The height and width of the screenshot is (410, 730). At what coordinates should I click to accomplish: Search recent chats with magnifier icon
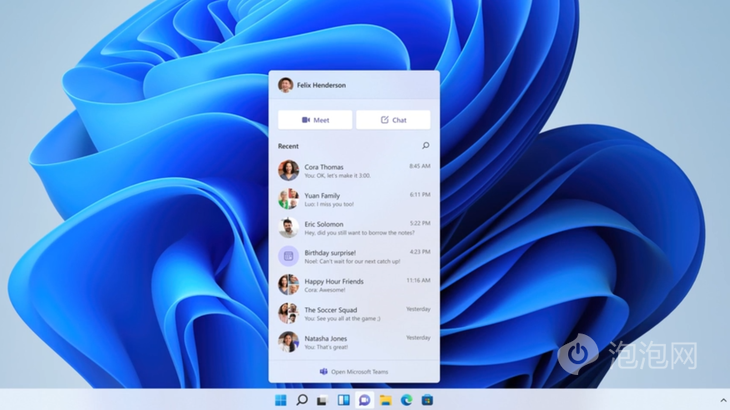[x=425, y=146]
